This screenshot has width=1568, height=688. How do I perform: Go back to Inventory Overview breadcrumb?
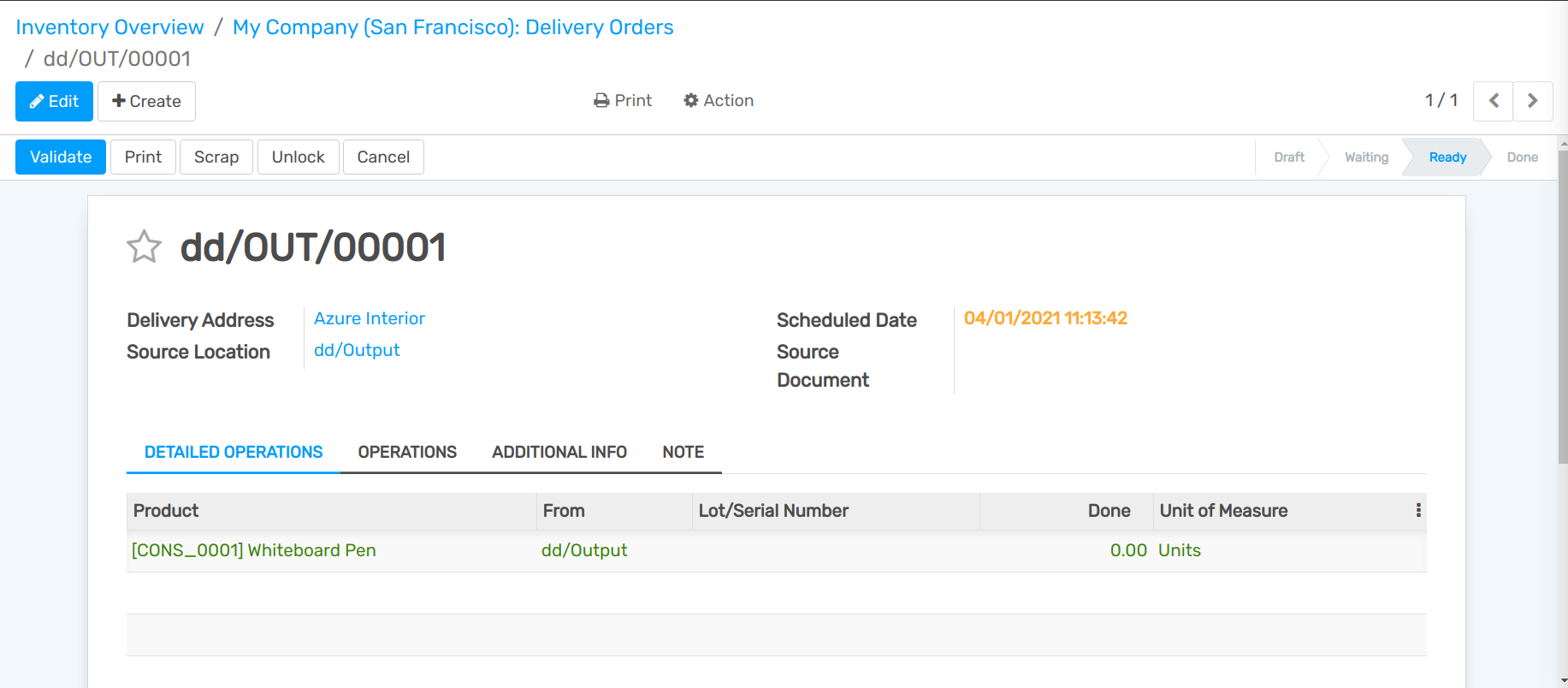[x=109, y=27]
